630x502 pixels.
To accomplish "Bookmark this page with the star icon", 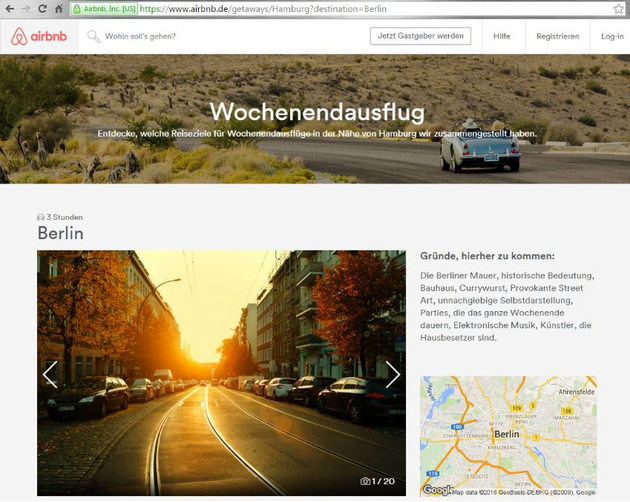I will tap(618, 9).
